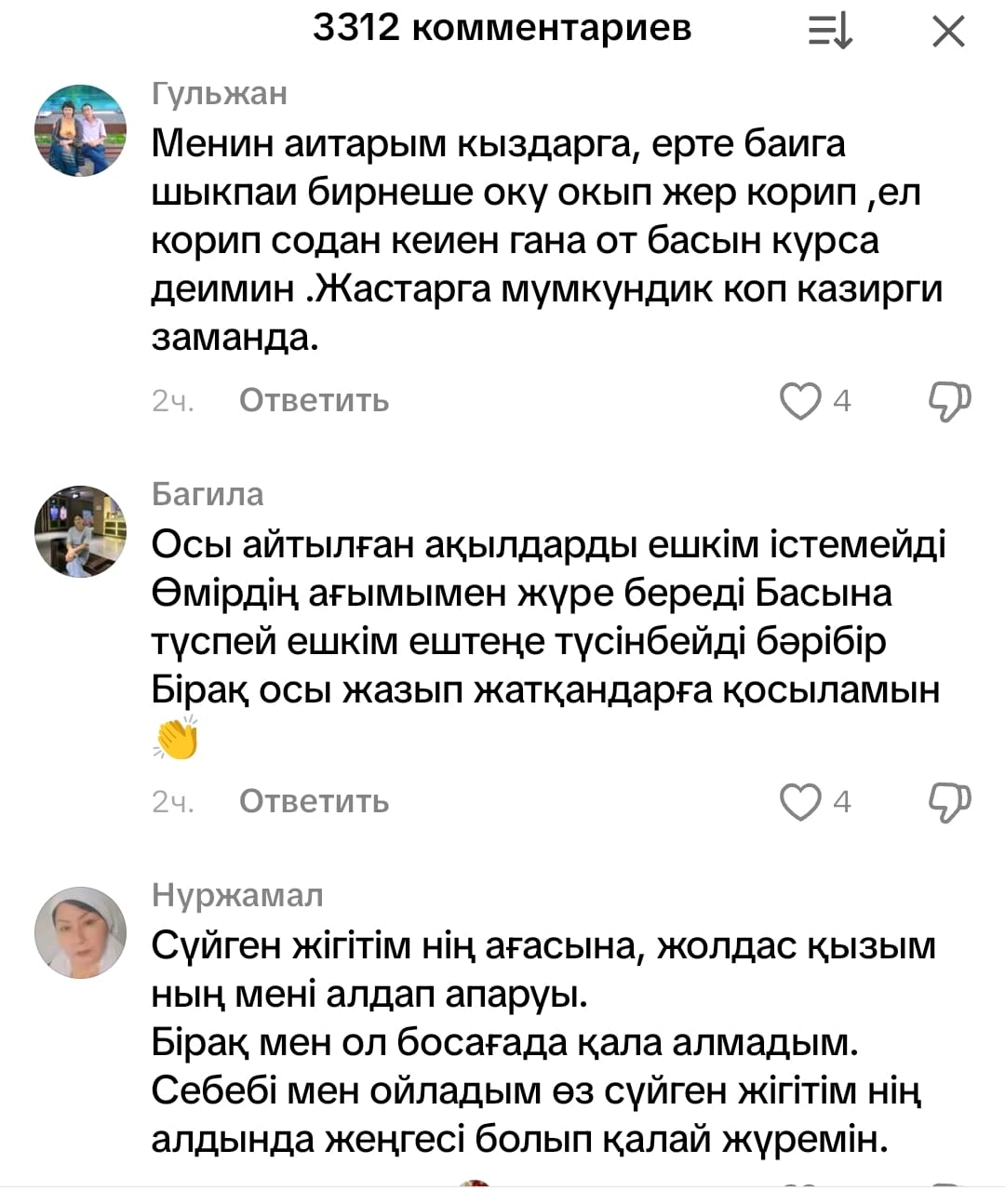Reply to Багила's comment
Image resolution: width=1005 pixels, height=1204 pixels.
pyautogui.click(x=314, y=802)
